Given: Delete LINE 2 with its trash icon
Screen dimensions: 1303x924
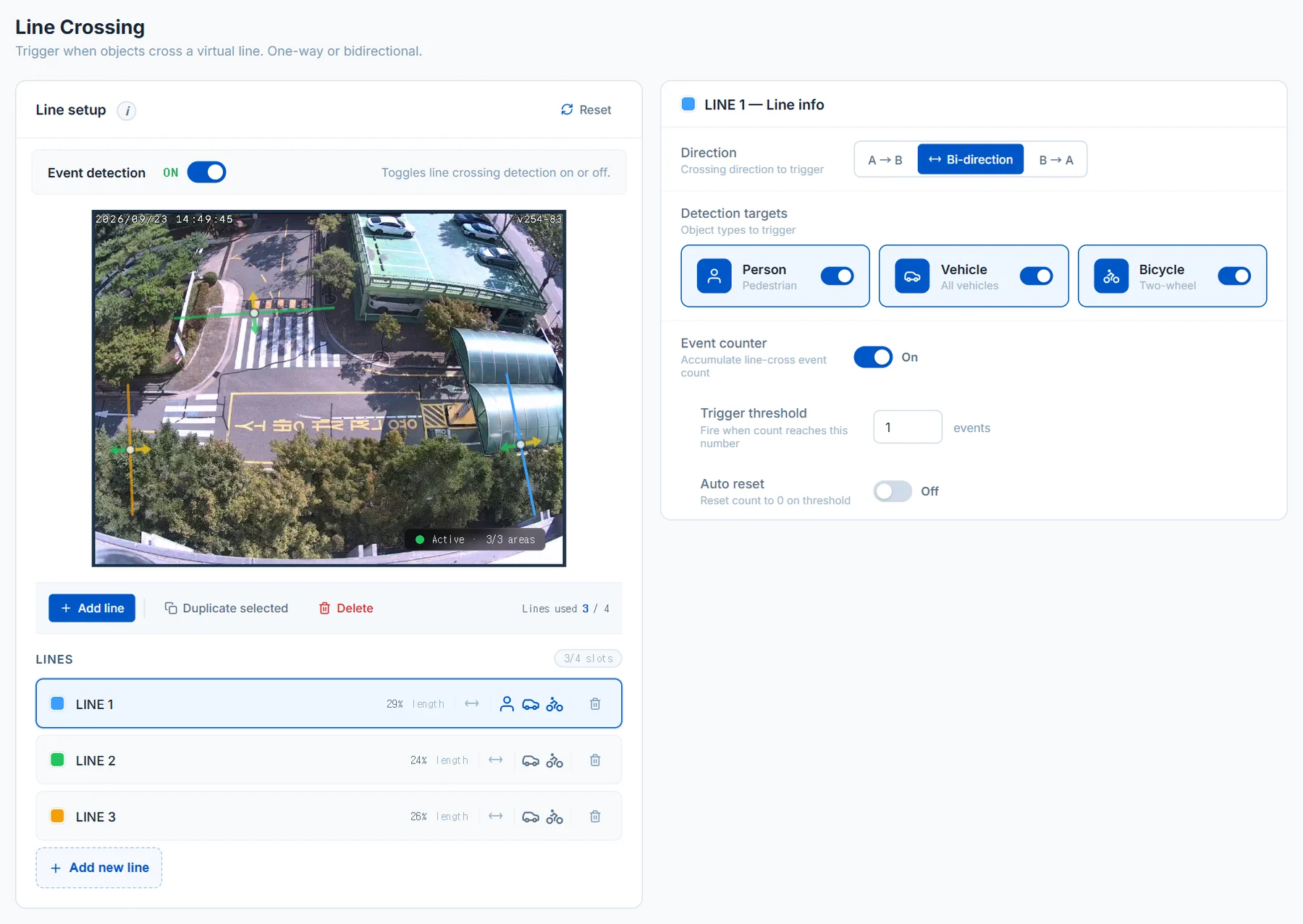Looking at the screenshot, I should [595, 760].
